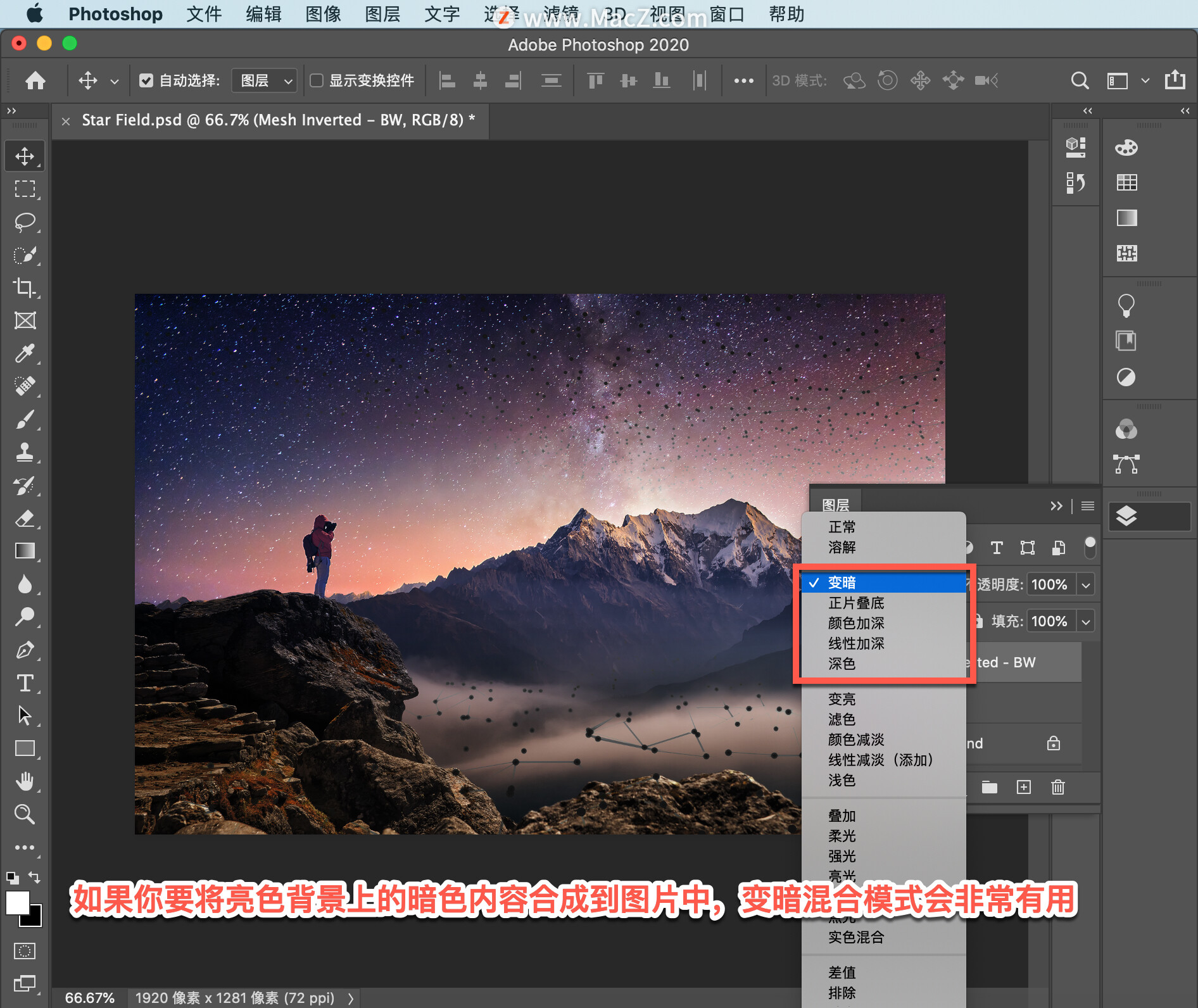Select the Eraser tool
The height and width of the screenshot is (1008, 1198).
[25, 519]
